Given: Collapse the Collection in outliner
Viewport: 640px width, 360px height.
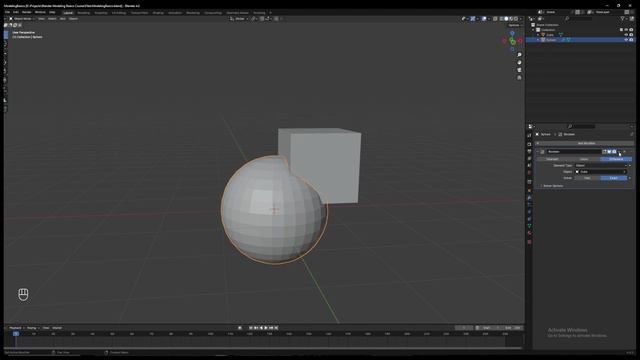Looking at the screenshot, I should tap(533, 30).
